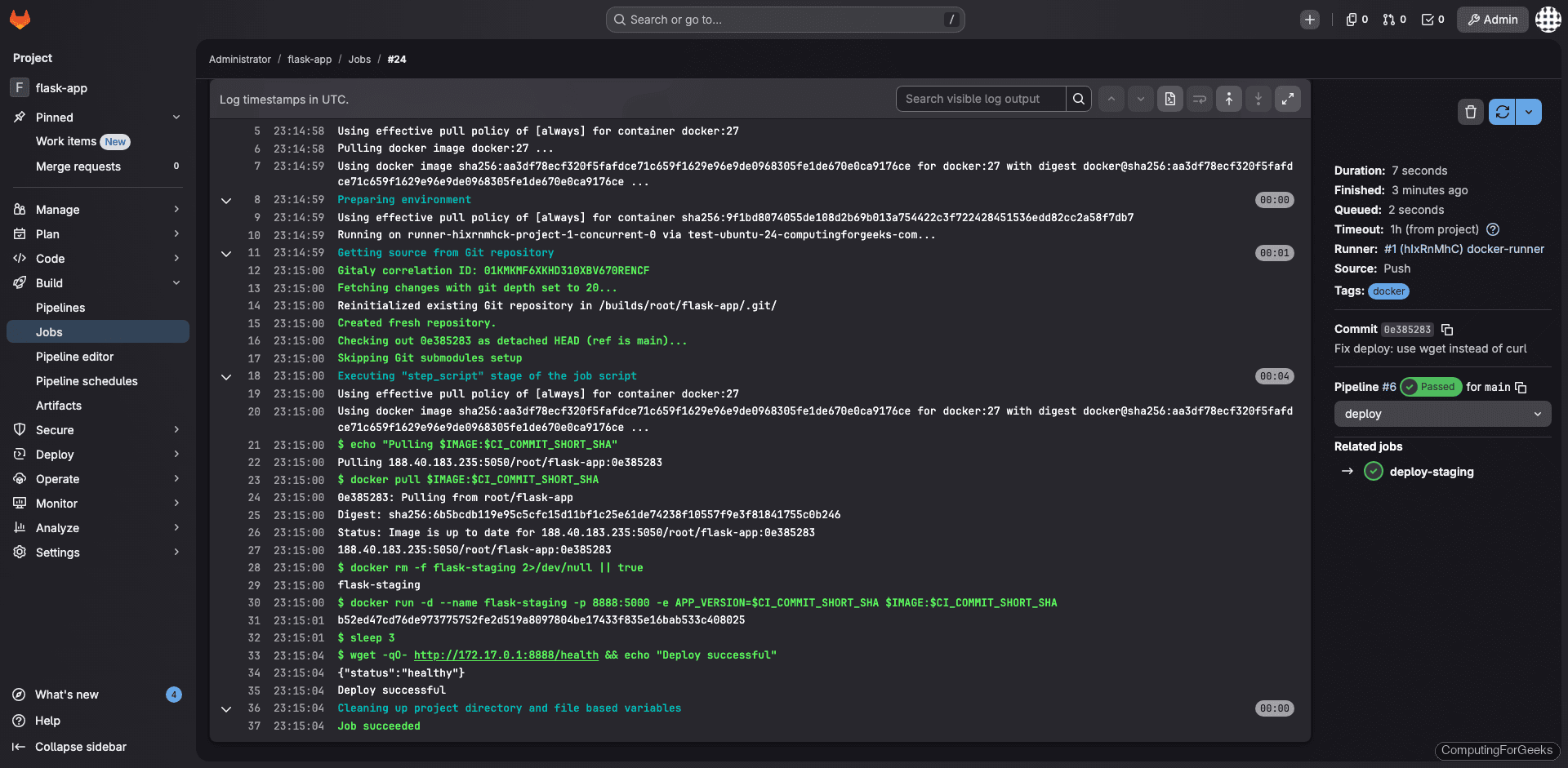Open the deploy stage dropdown
The width and height of the screenshot is (1568, 768).
1441,414
